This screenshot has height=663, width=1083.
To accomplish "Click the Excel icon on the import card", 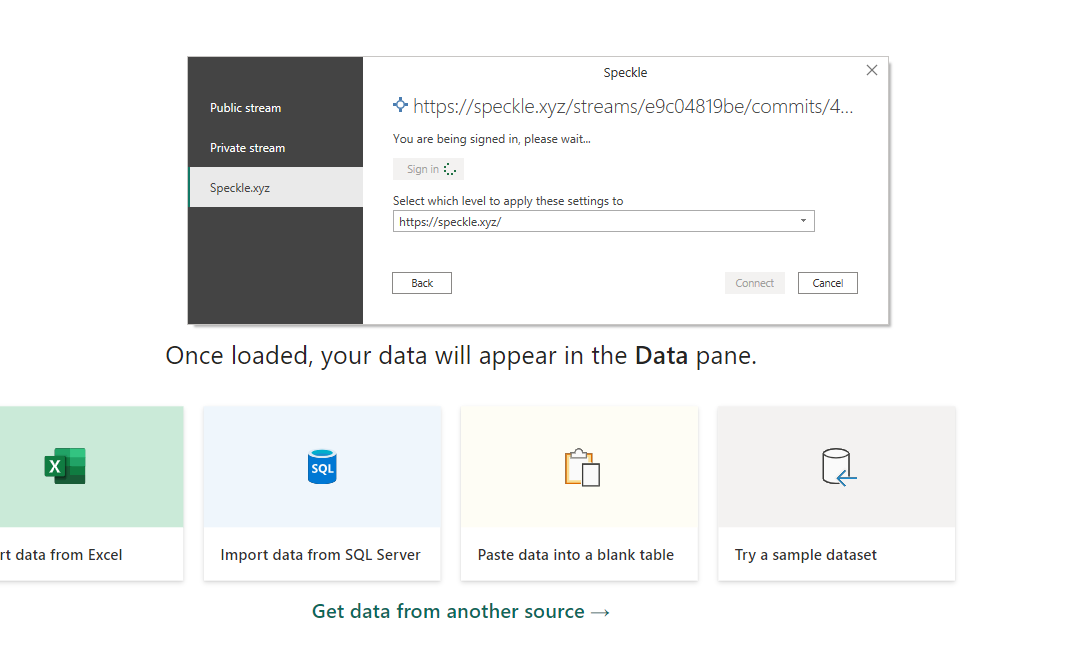I will coord(65,466).
